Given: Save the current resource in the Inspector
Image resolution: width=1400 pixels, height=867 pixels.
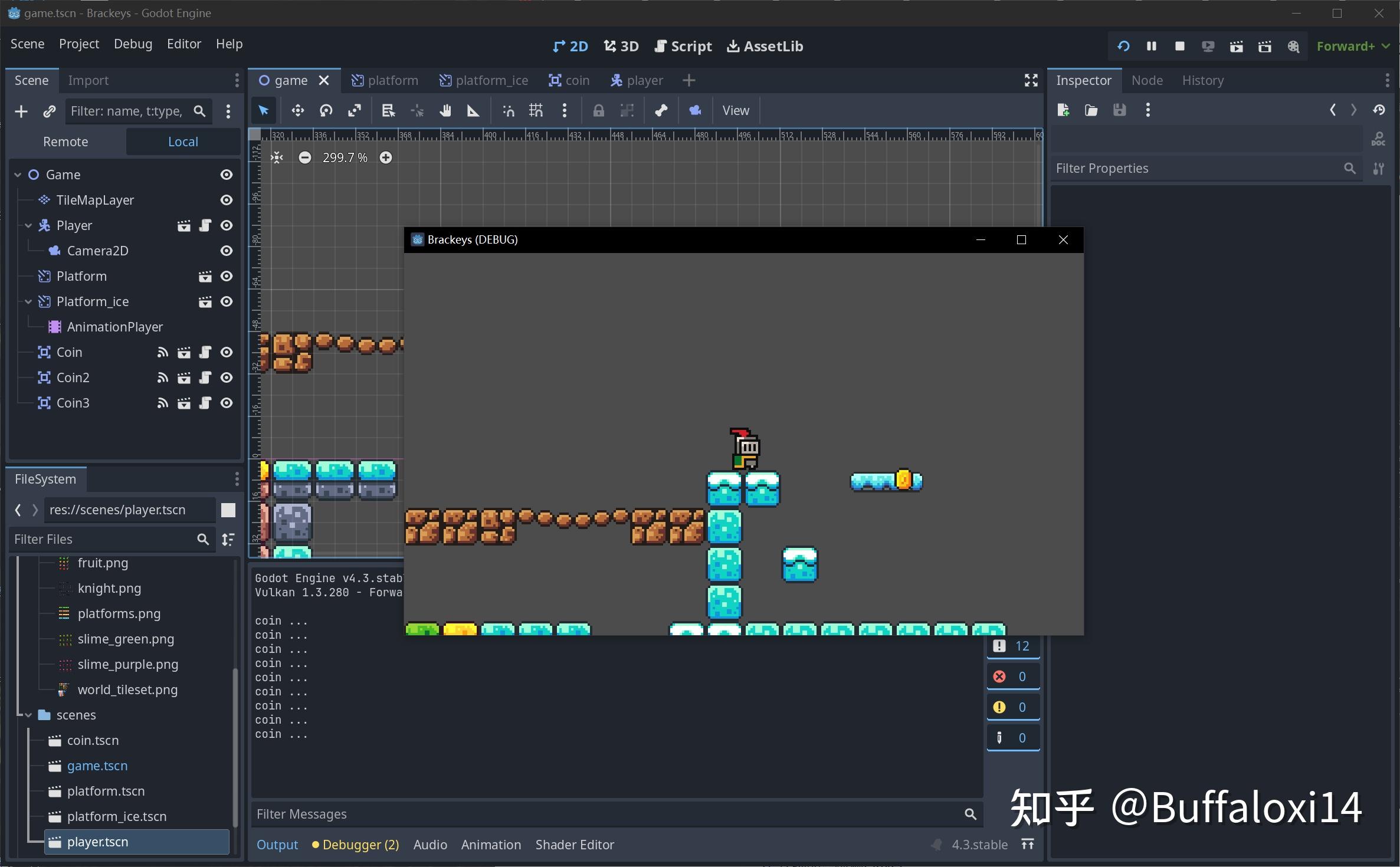Looking at the screenshot, I should point(1119,110).
